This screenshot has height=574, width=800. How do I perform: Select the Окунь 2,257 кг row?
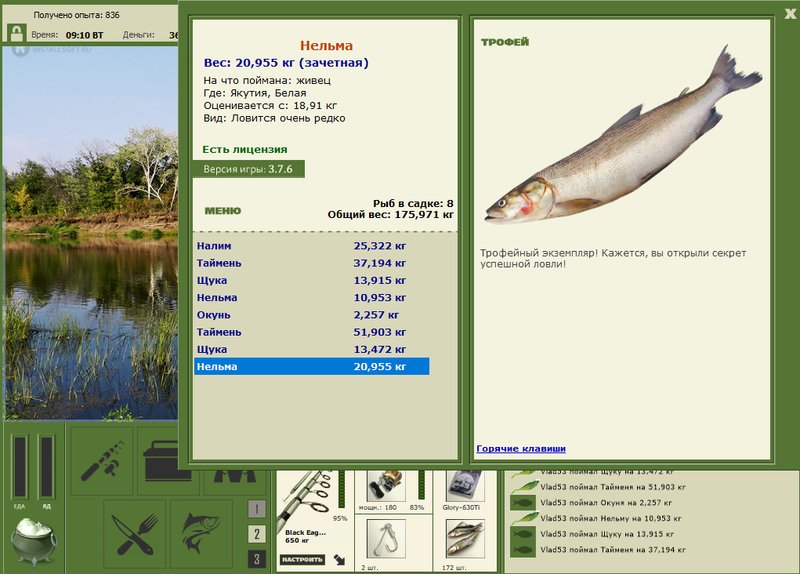pos(312,315)
